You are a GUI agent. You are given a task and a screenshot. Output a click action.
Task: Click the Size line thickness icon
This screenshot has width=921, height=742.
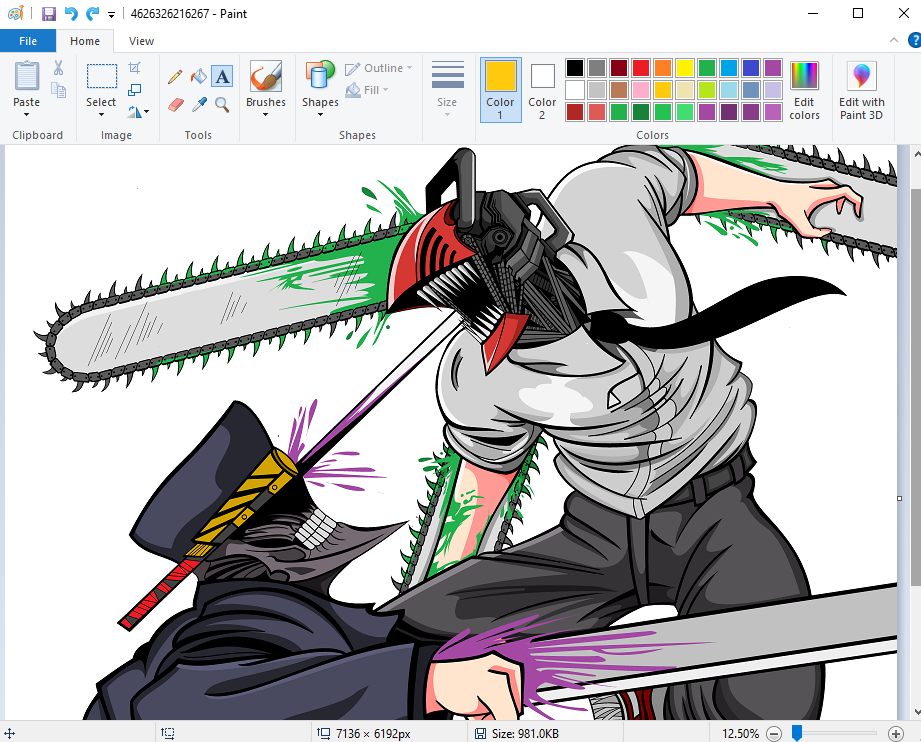click(x=448, y=75)
